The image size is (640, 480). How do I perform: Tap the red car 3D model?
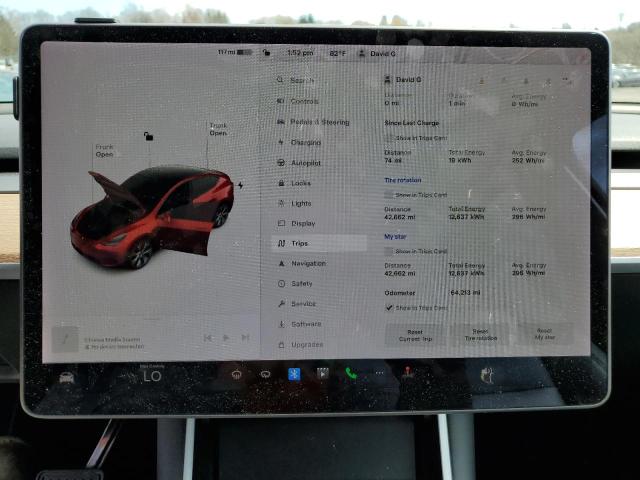click(x=152, y=216)
